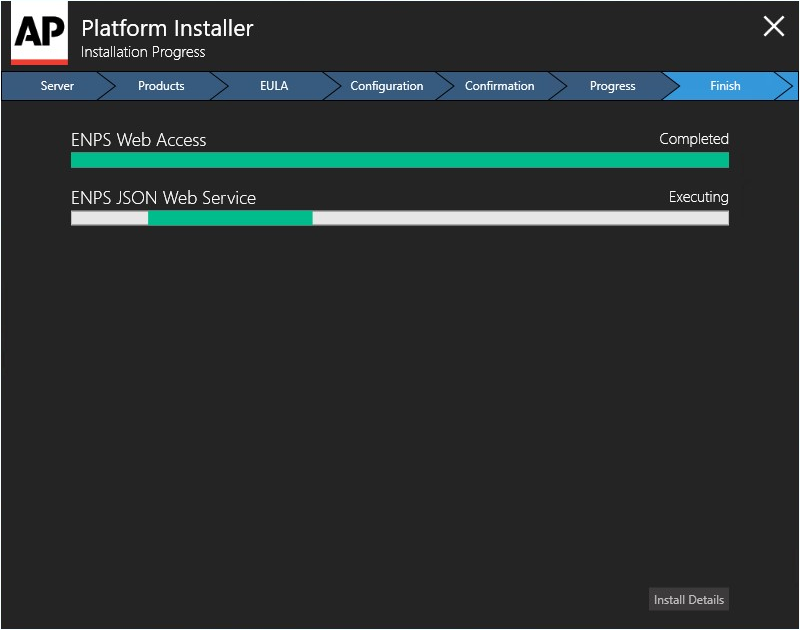Select the ENPS Web Access label
The width and height of the screenshot is (800, 630).
click(138, 140)
